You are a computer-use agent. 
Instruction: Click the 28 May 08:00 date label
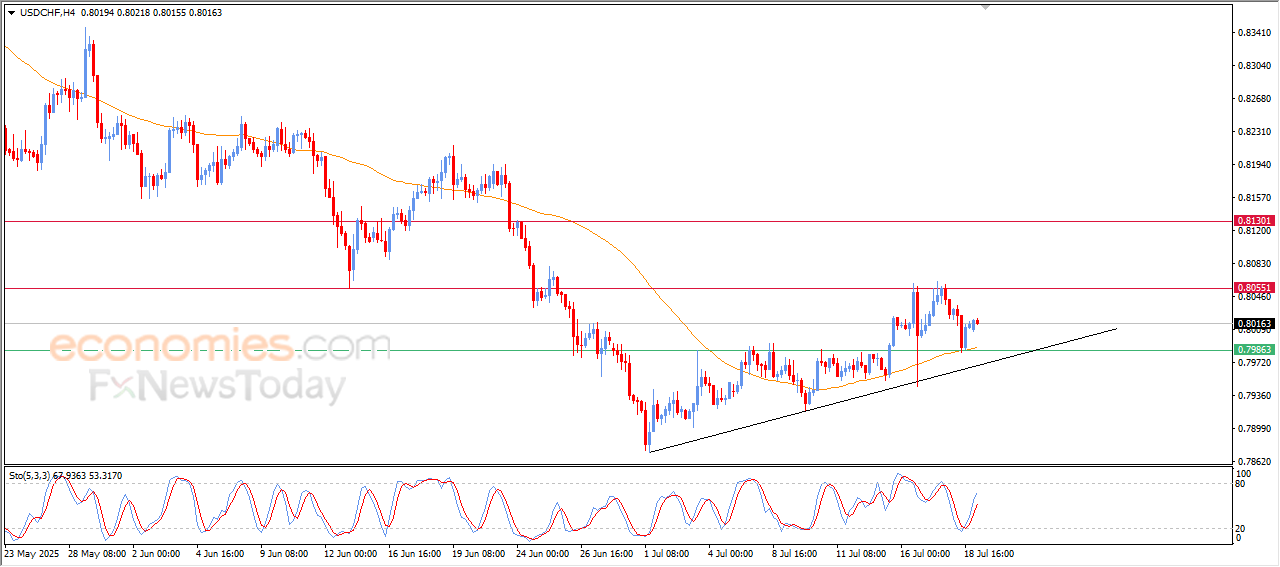click(x=96, y=553)
